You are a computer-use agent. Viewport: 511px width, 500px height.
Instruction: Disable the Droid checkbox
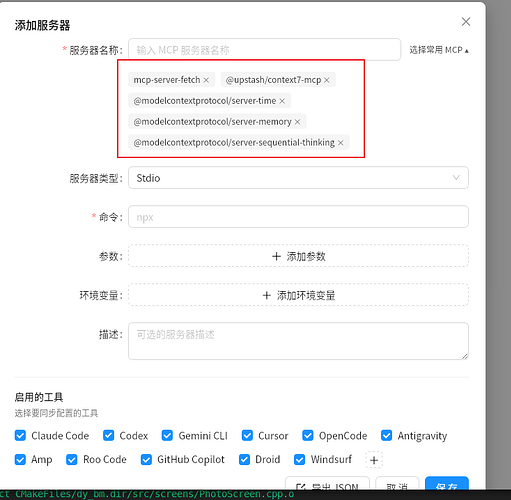click(x=245, y=459)
